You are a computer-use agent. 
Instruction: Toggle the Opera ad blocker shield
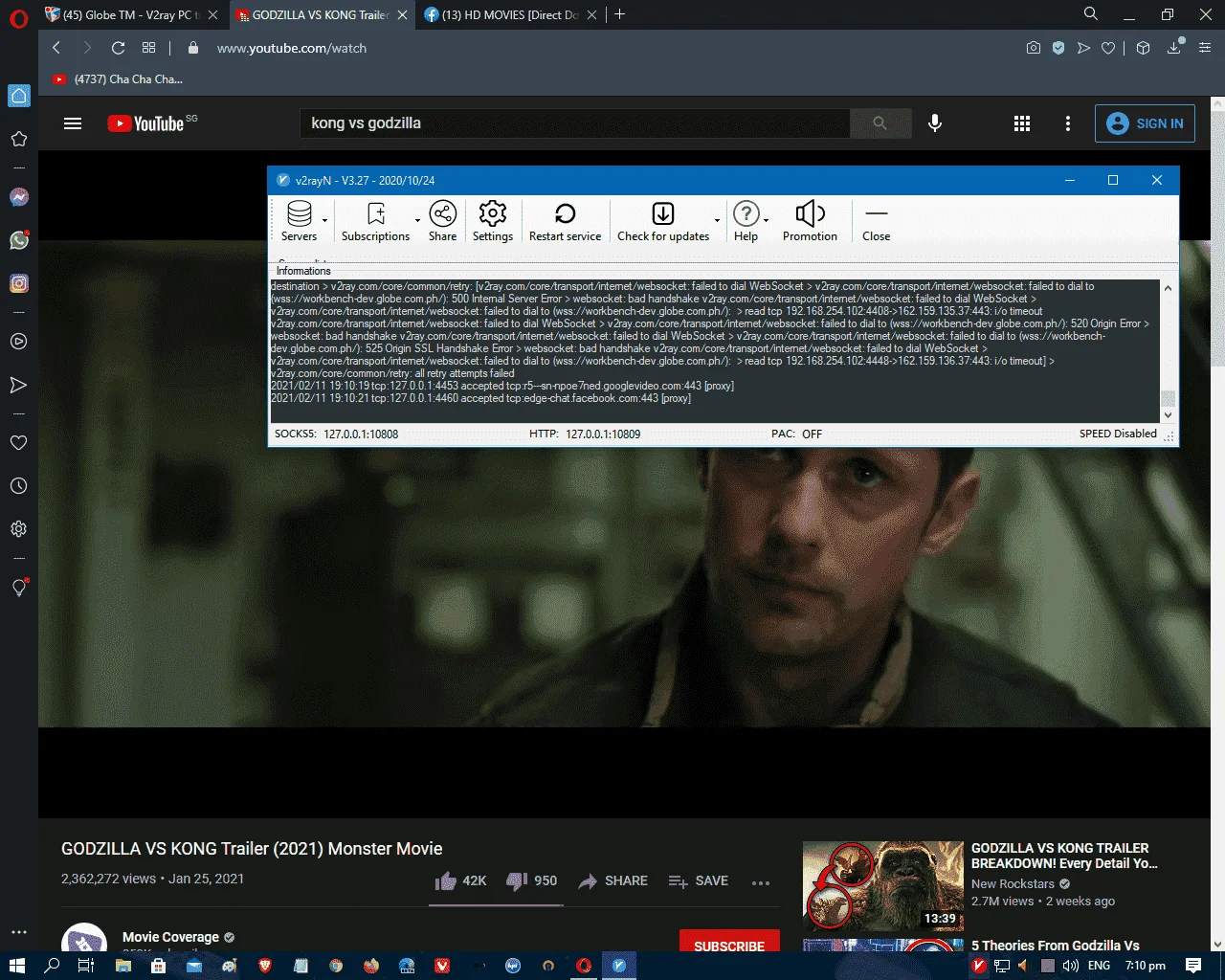[1058, 48]
